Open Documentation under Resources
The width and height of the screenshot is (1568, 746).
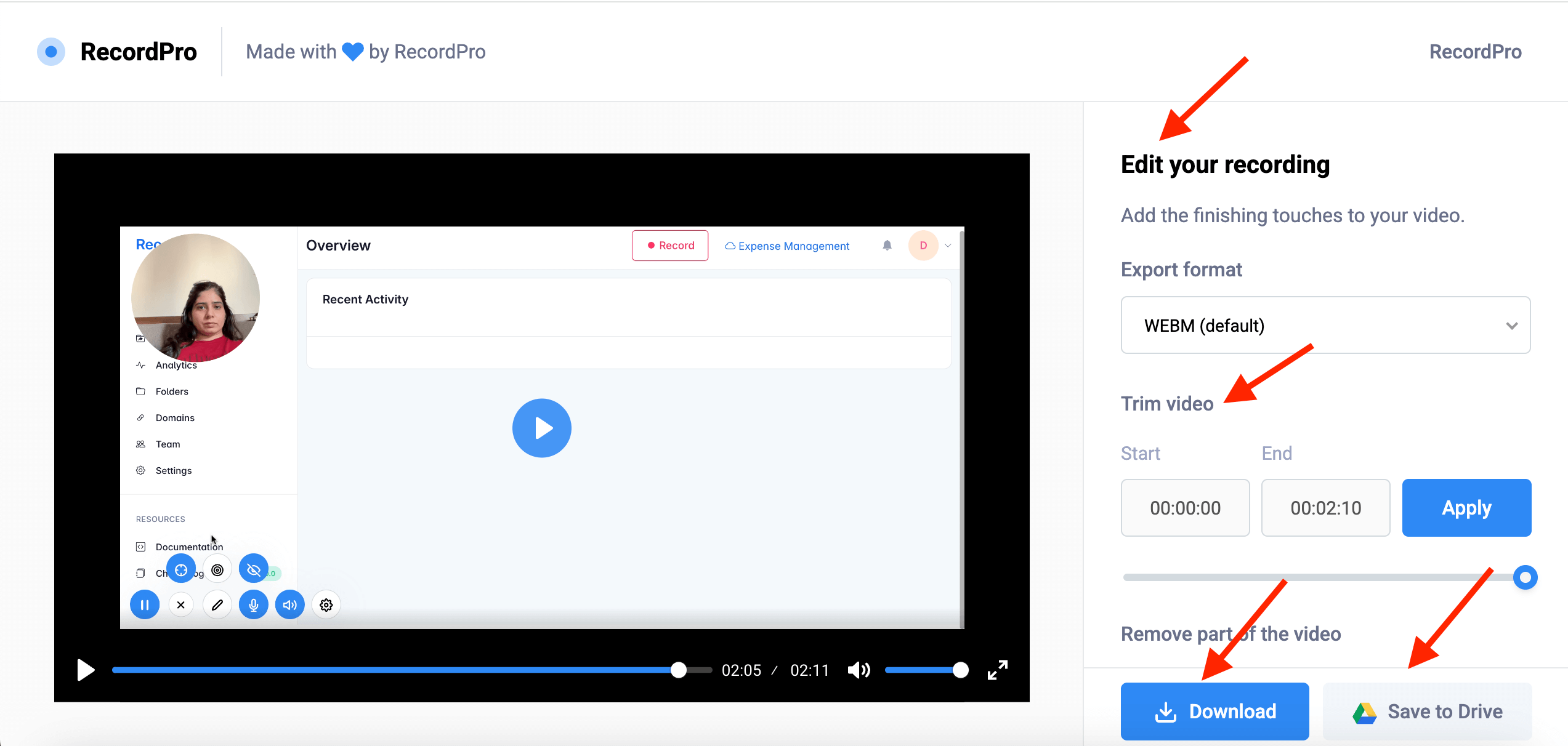pyautogui.click(x=189, y=547)
